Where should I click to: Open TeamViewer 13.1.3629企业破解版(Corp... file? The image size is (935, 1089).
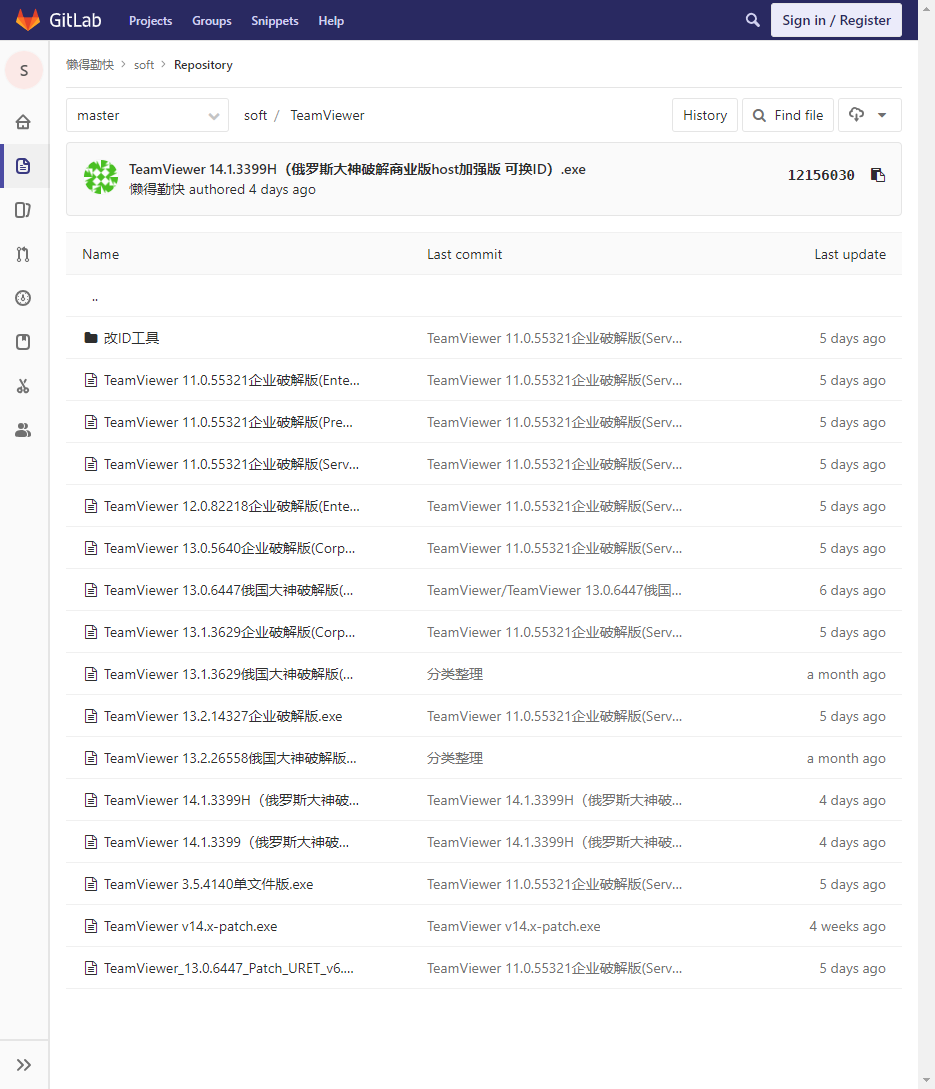229,633
